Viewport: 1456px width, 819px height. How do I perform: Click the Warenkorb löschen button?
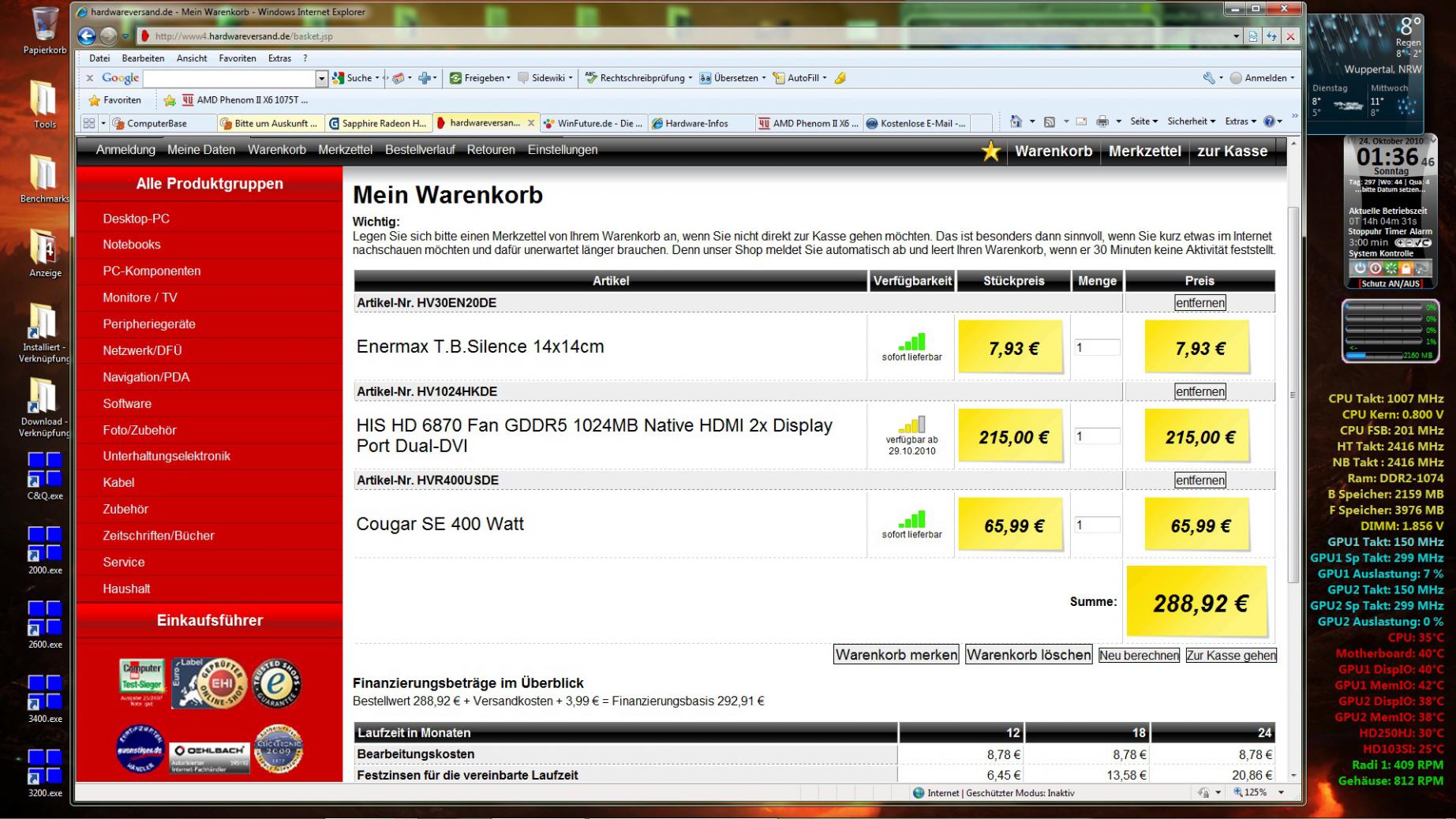tap(1029, 655)
